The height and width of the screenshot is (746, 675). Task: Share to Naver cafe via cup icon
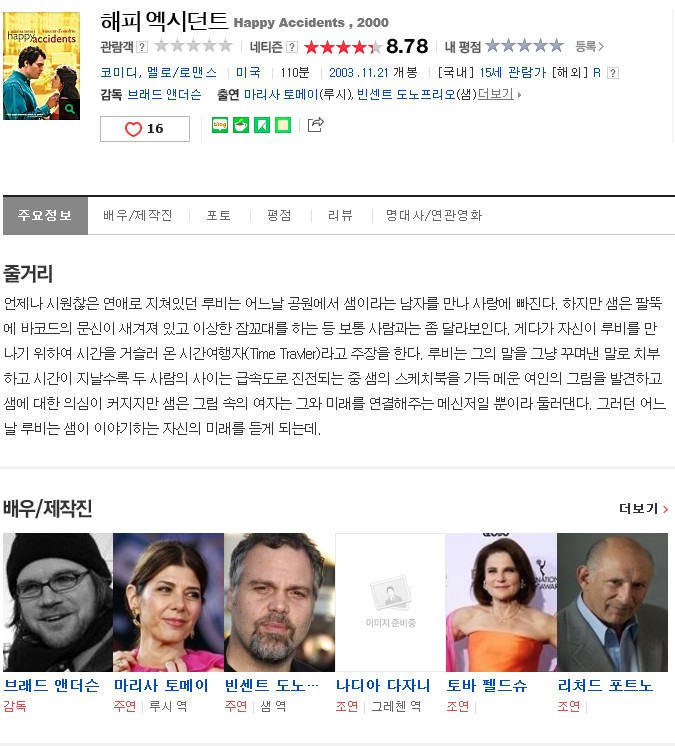pos(241,125)
